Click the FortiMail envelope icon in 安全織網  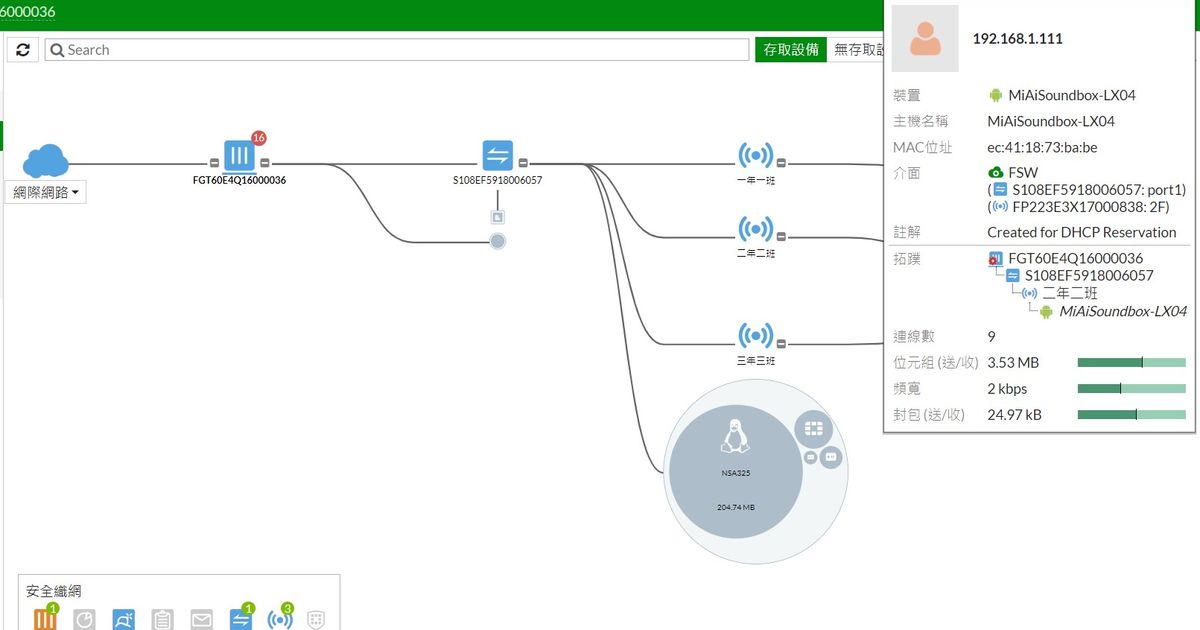pyautogui.click(x=202, y=620)
